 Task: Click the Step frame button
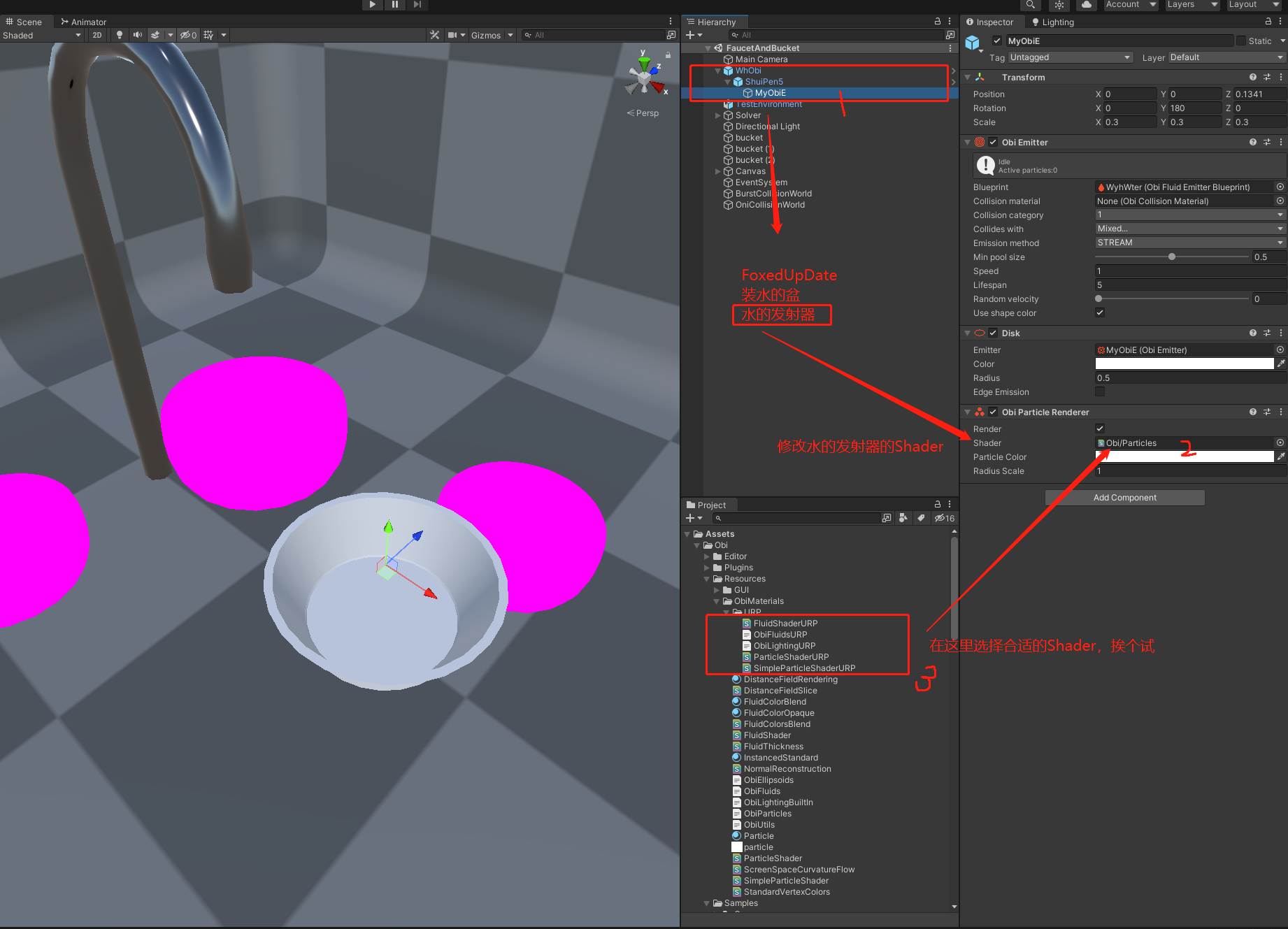coord(417,4)
